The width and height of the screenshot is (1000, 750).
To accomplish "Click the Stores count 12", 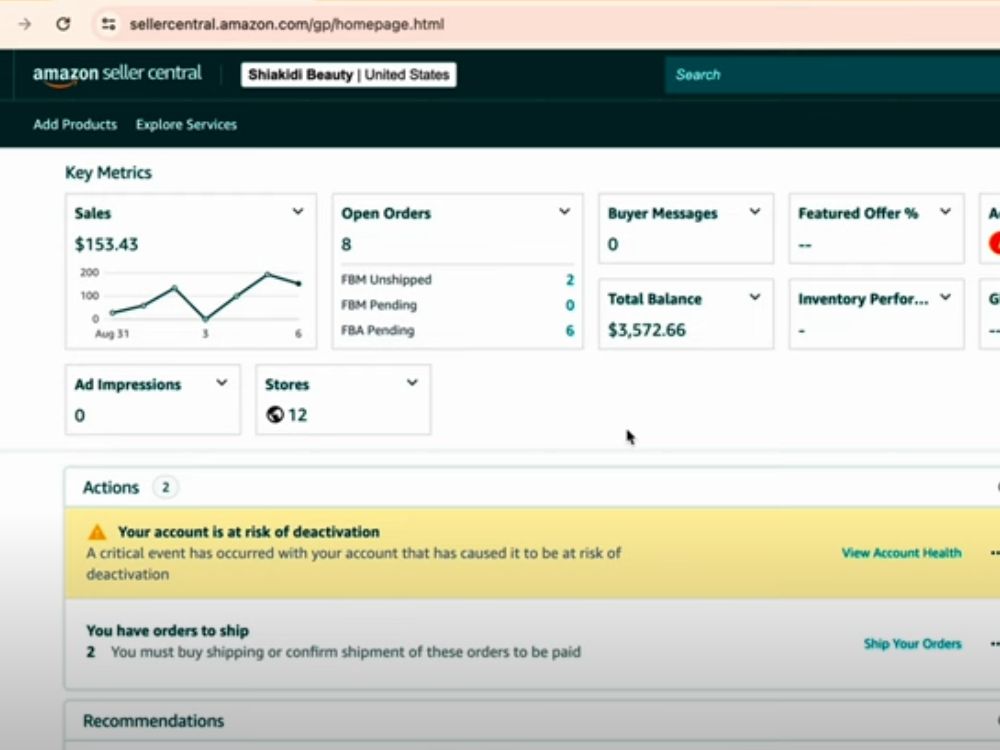I will [x=297, y=415].
